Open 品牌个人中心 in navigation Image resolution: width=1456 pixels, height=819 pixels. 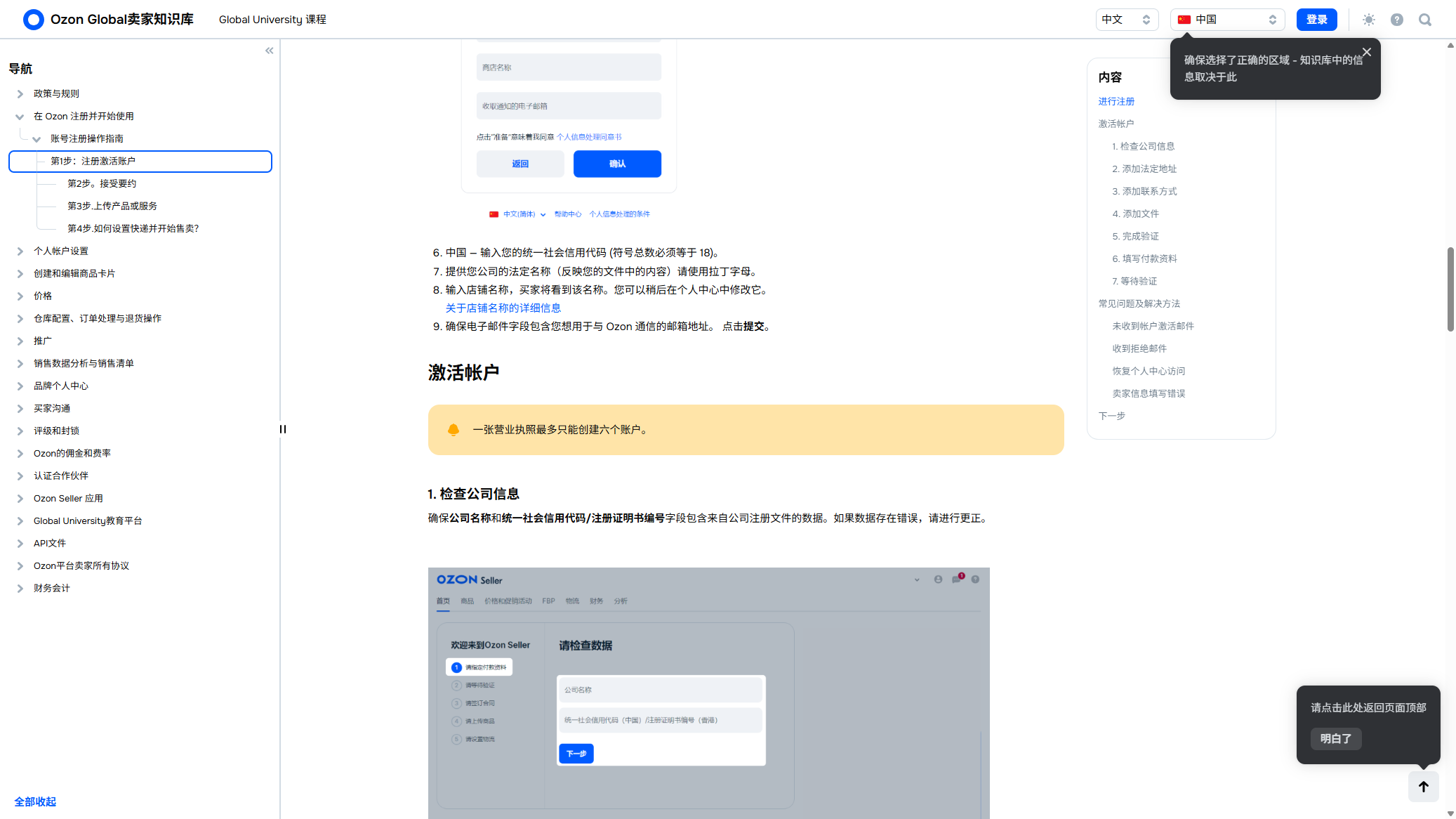coord(61,386)
